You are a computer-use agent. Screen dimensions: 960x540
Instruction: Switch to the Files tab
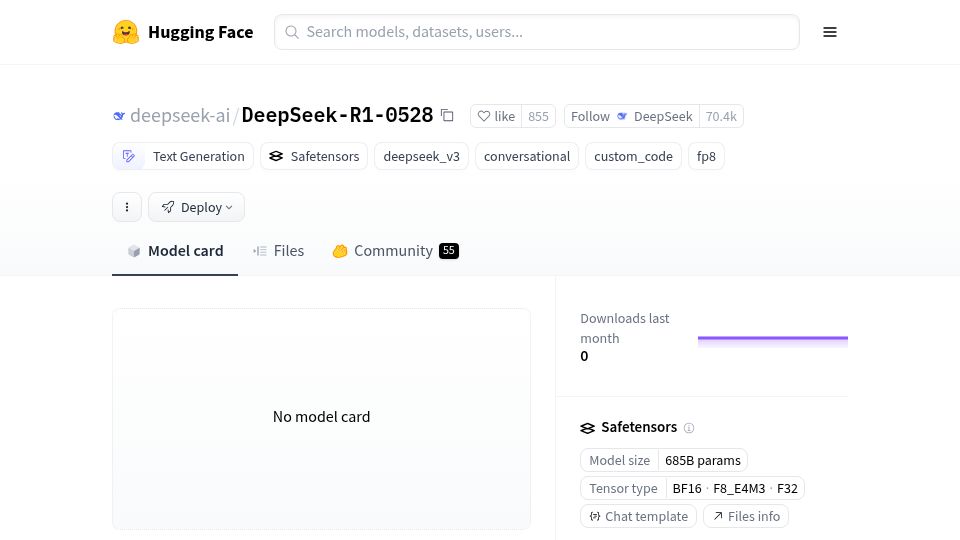coord(279,251)
